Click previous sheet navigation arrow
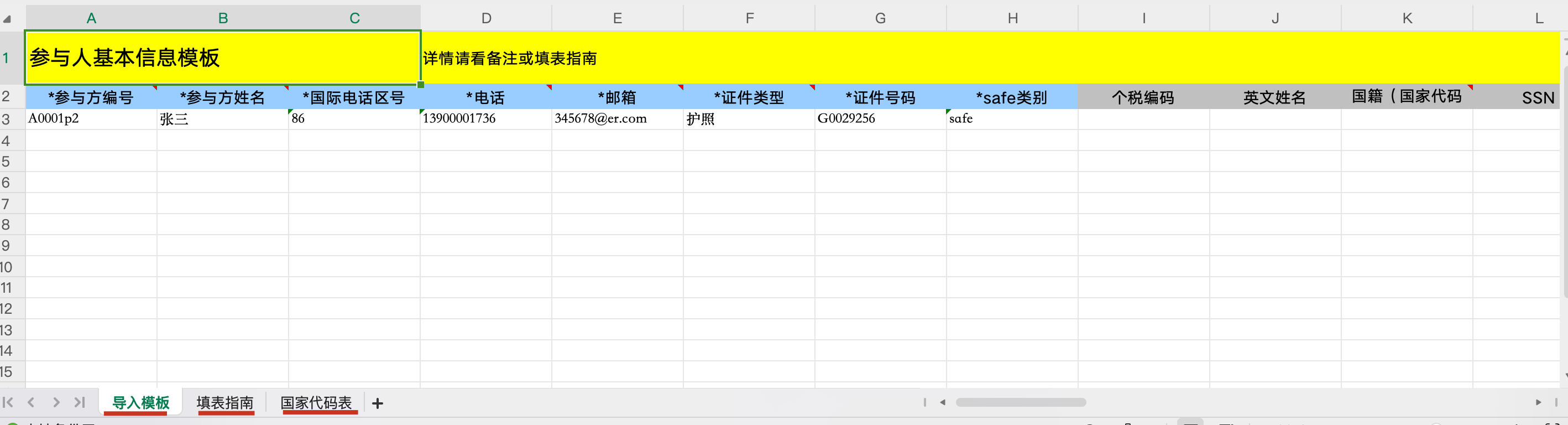This screenshot has height=425, width=1568. click(x=31, y=402)
